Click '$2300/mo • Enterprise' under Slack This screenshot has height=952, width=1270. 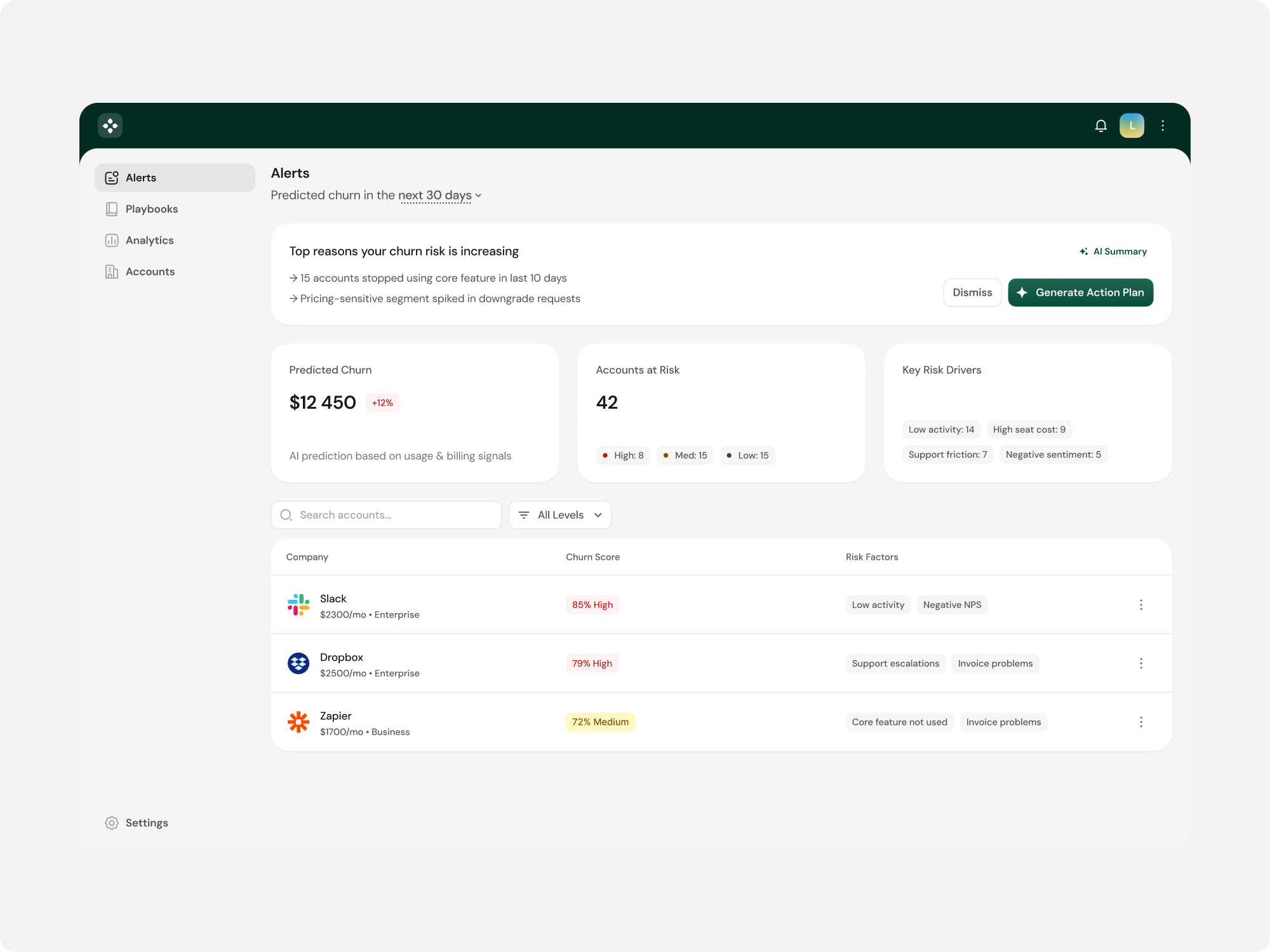[370, 614]
